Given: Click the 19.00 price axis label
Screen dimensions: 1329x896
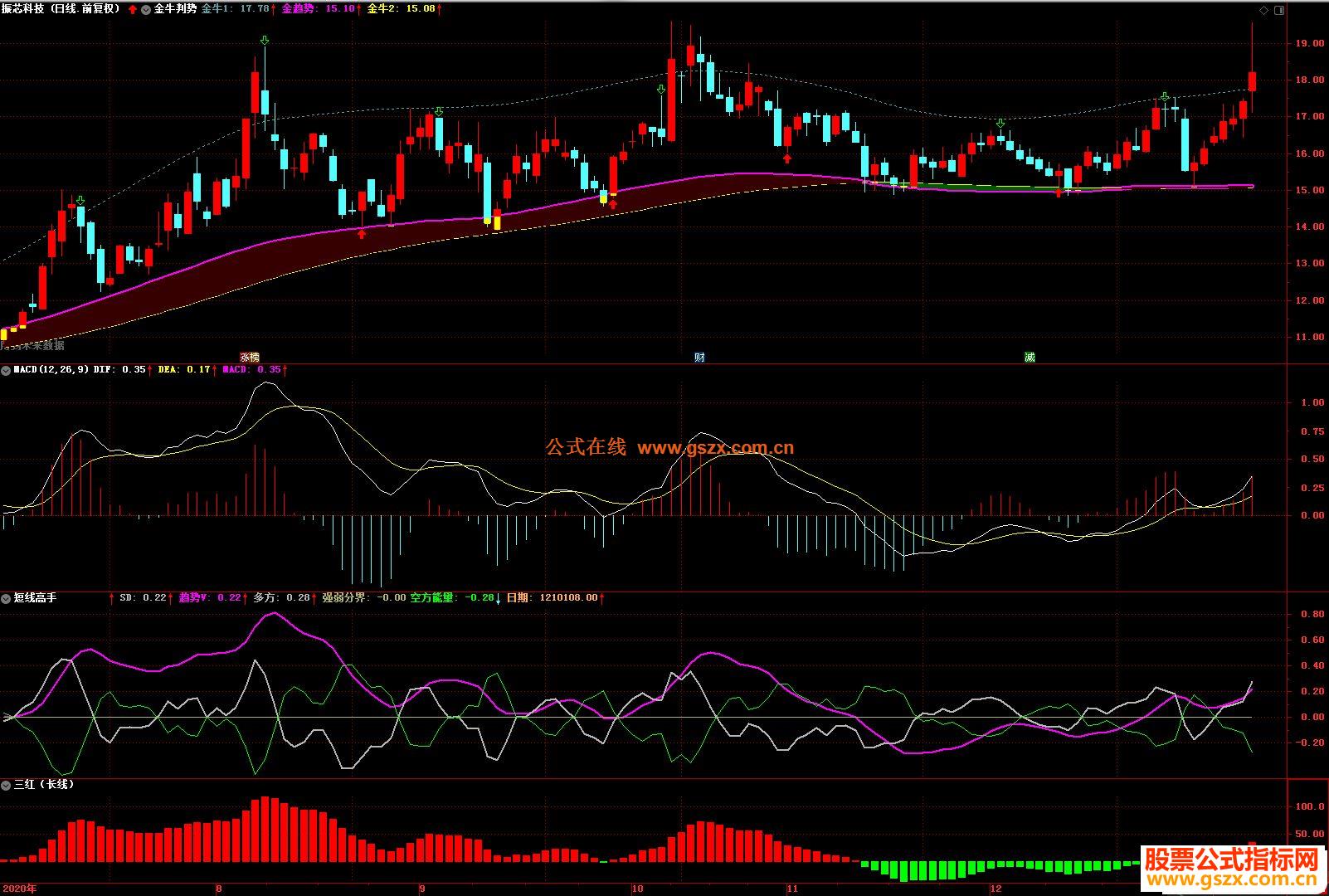Looking at the screenshot, I should tap(1310, 44).
